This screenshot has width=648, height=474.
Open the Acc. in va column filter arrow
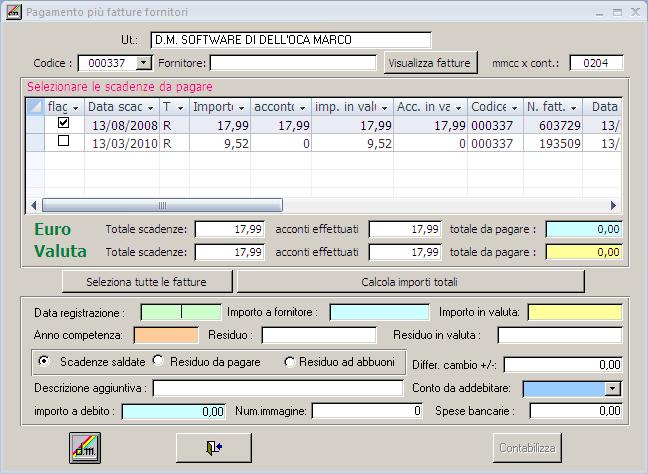458,108
